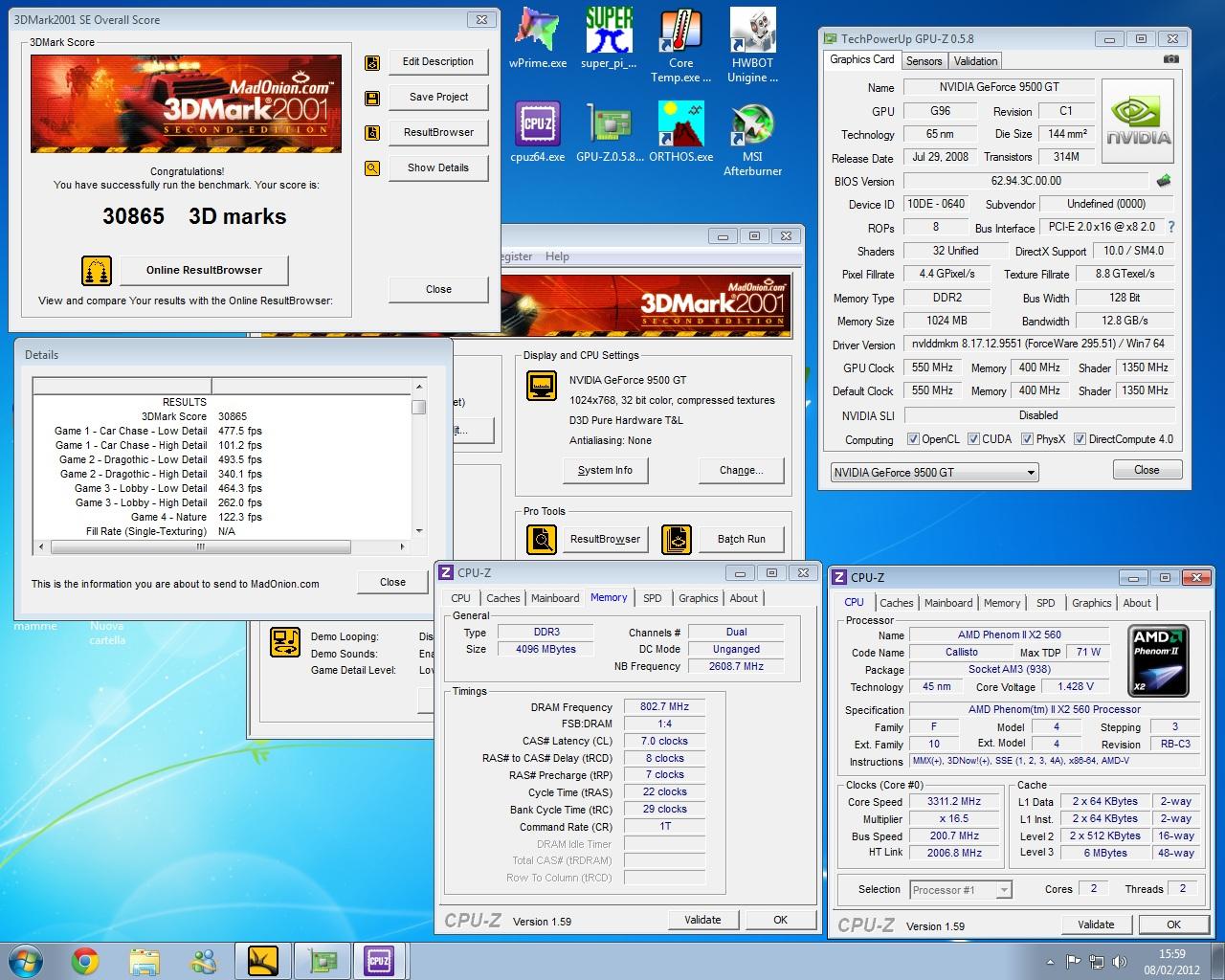Open MSI Afterburner desktop shortcut
The height and width of the screenshot is (980, 1225).
[752, 139]
